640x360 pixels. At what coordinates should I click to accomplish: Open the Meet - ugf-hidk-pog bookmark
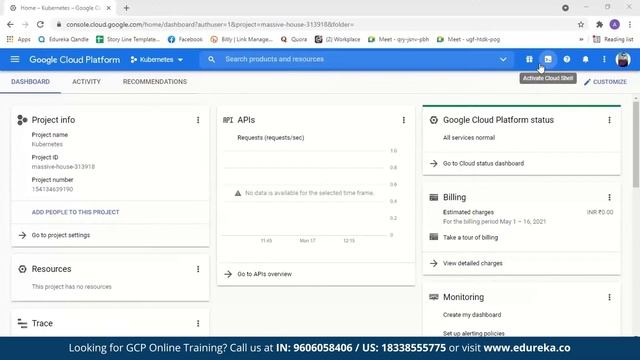pyautogui.click(x=468, y=39)
